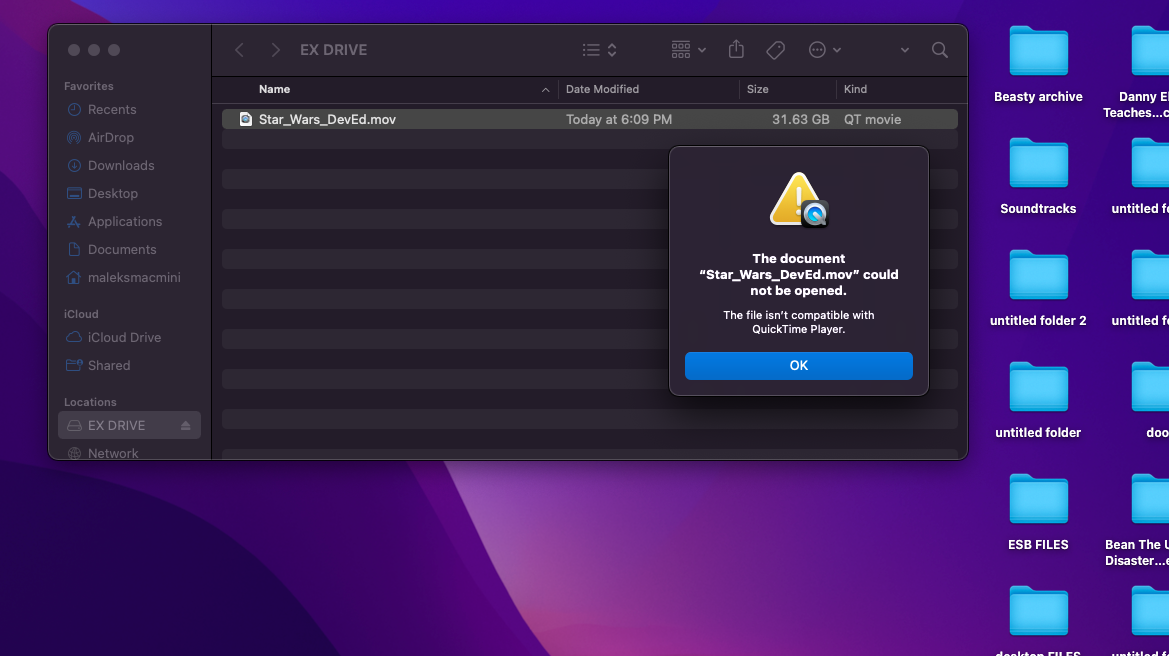Open Downloads in sidebar
Screen dimensions: 1169x656
pos(121,165)
